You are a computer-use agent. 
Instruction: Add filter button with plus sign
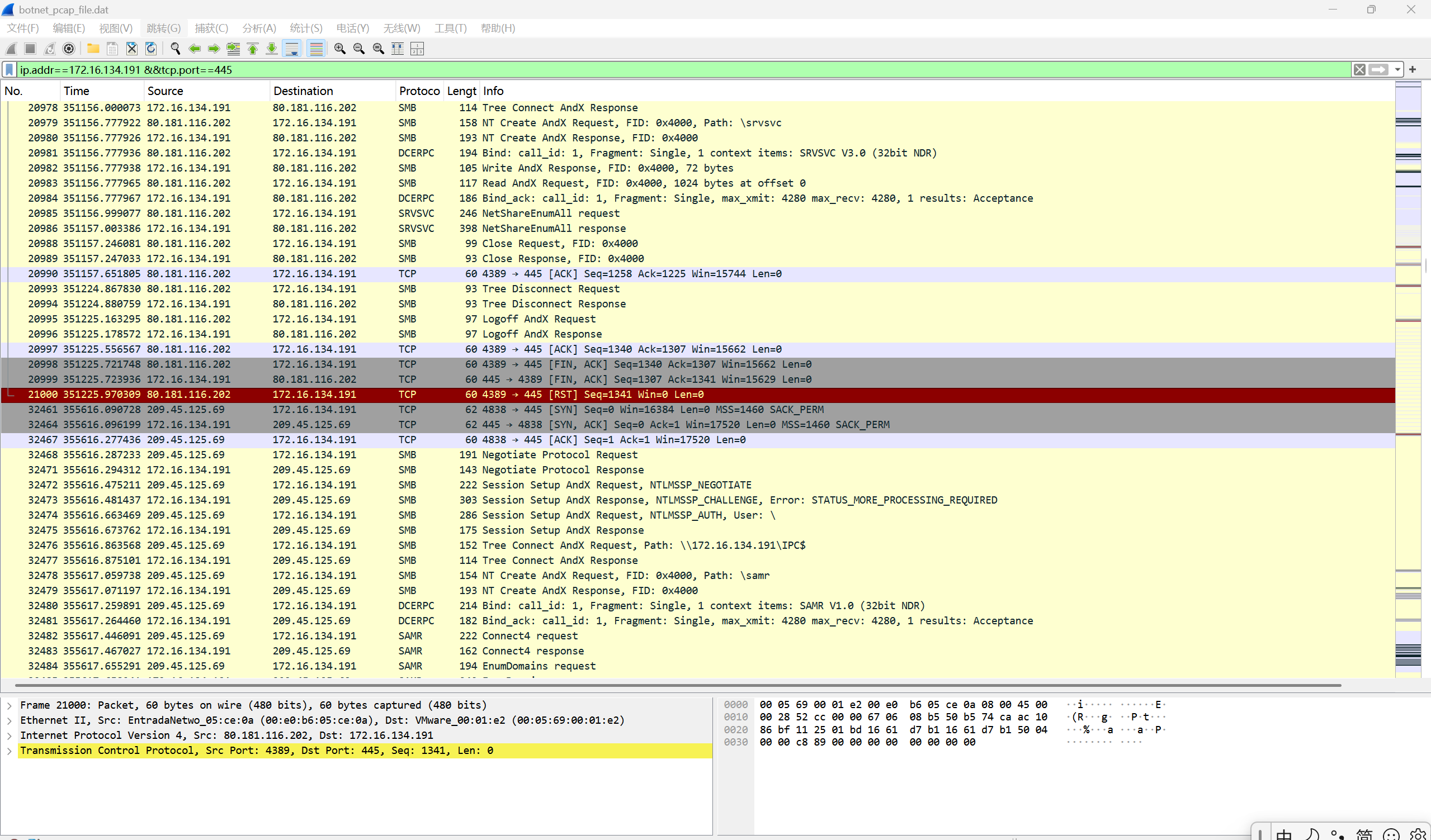(1413, 70)
